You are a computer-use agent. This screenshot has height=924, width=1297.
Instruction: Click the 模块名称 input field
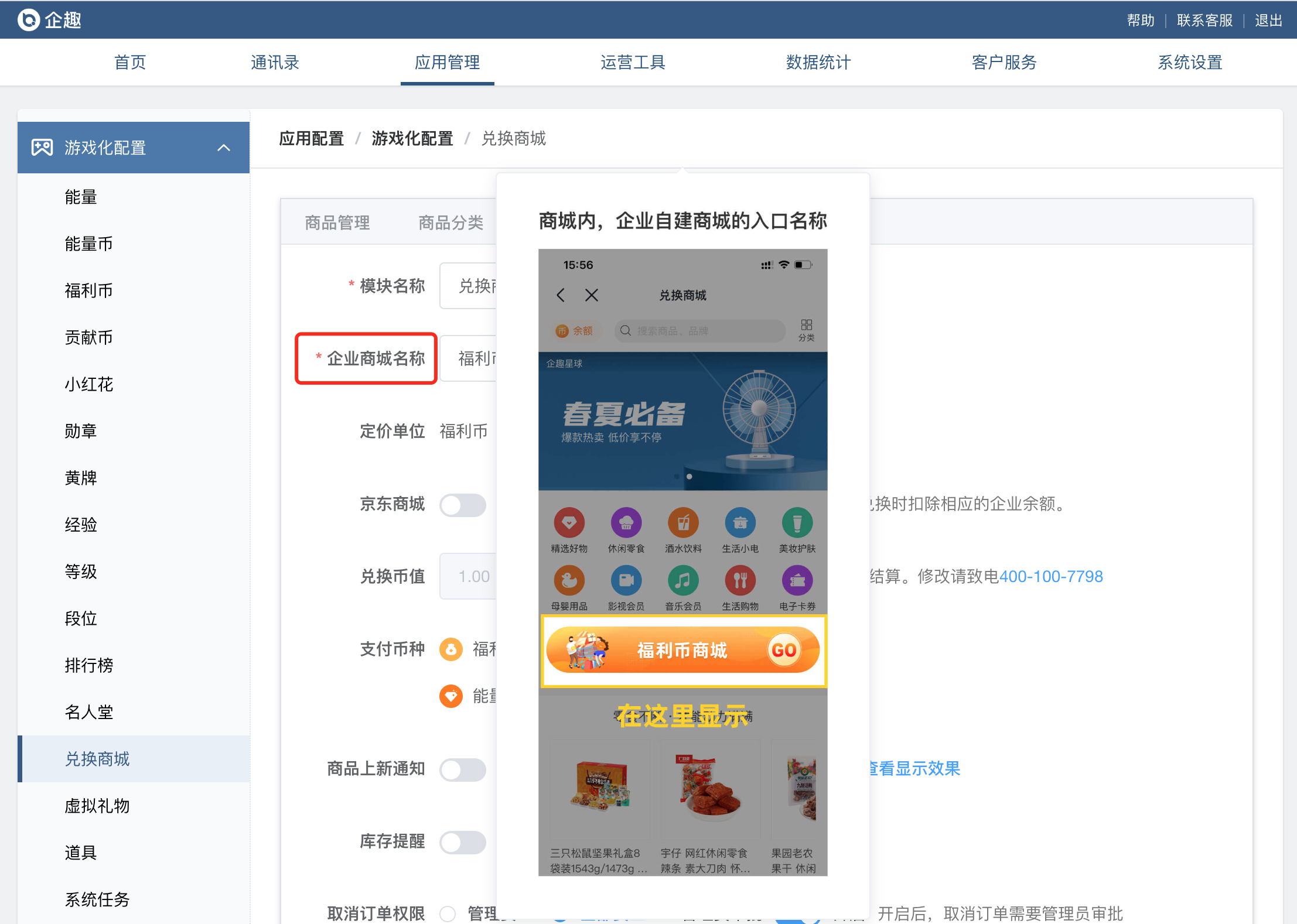click(x=469, y=286)
